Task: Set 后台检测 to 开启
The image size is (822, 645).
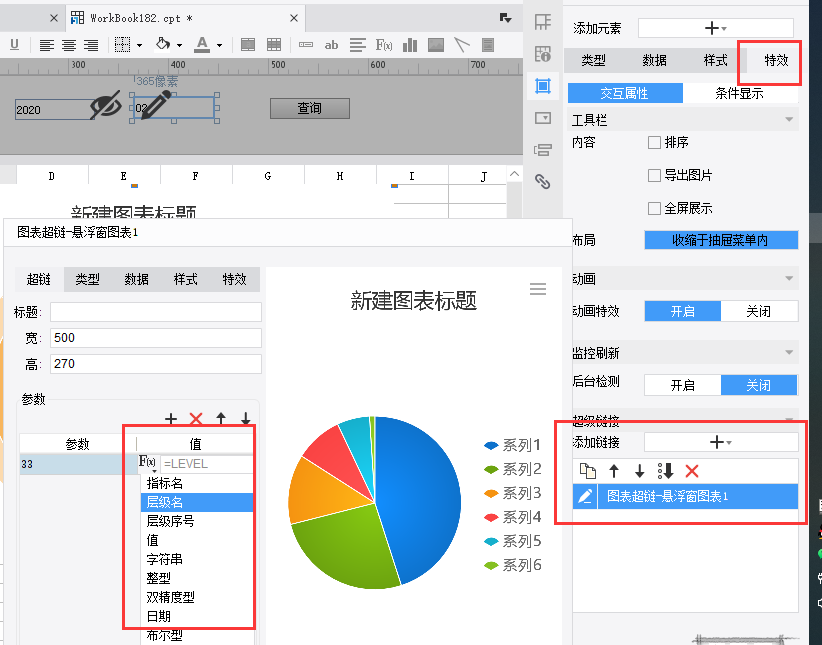Action: click(683, 385)
